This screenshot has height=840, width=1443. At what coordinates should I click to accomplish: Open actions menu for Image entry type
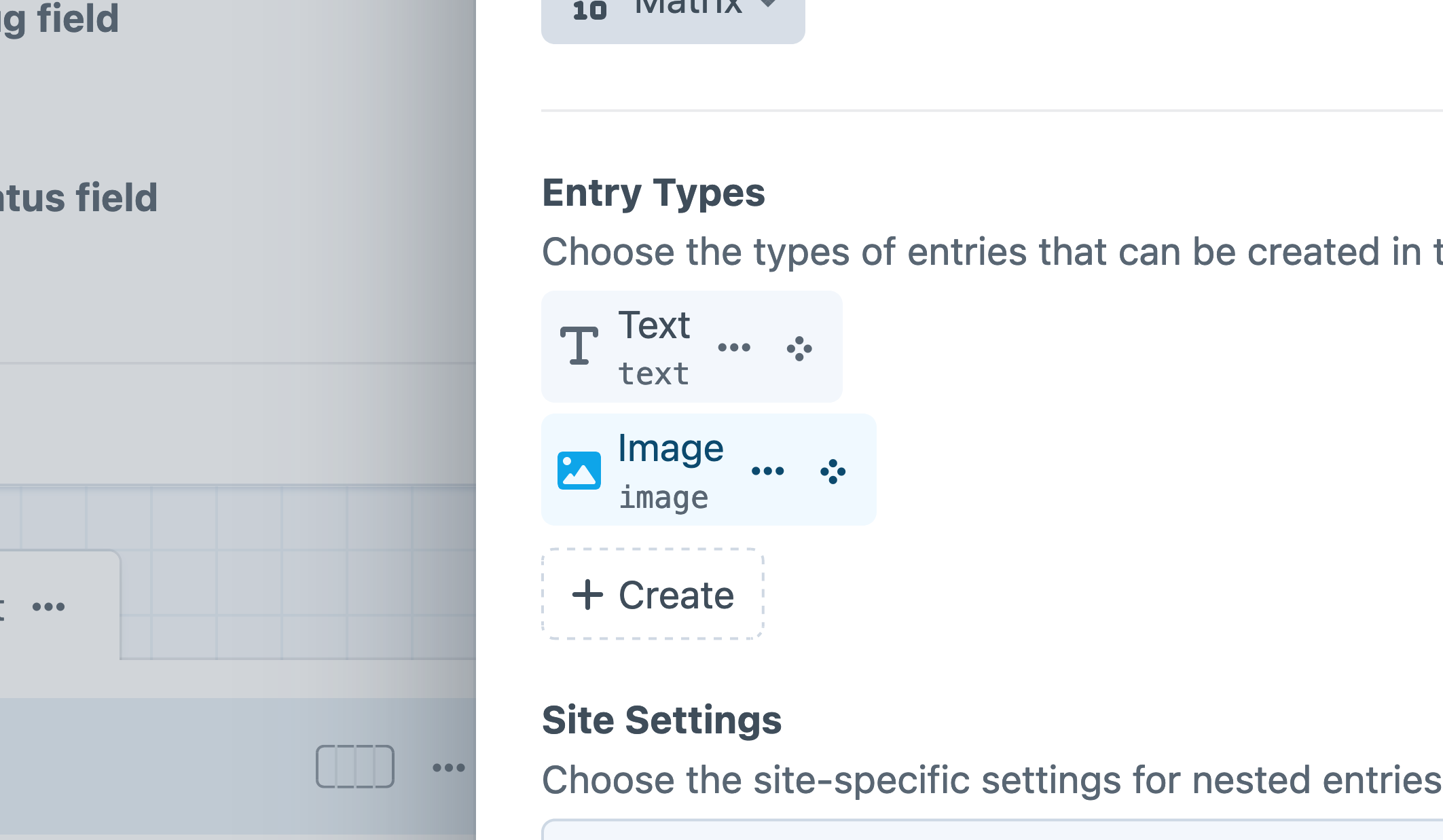click(x=767, y=471)
